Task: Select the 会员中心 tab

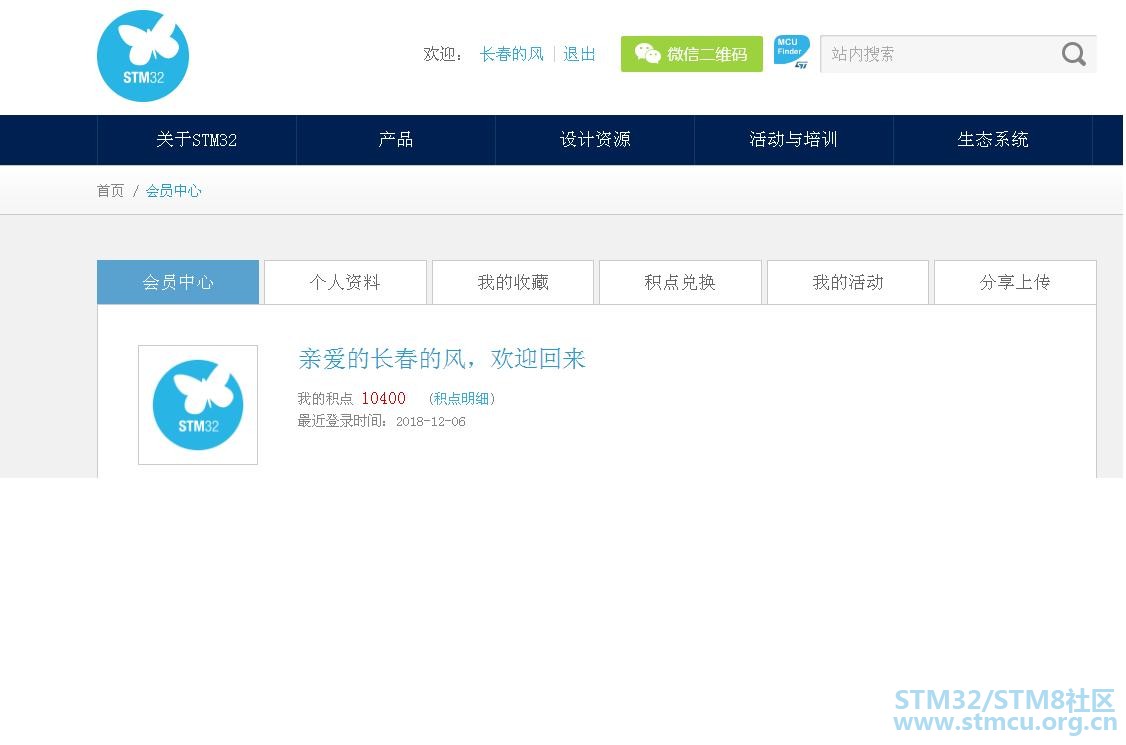Action: point(178,282)
